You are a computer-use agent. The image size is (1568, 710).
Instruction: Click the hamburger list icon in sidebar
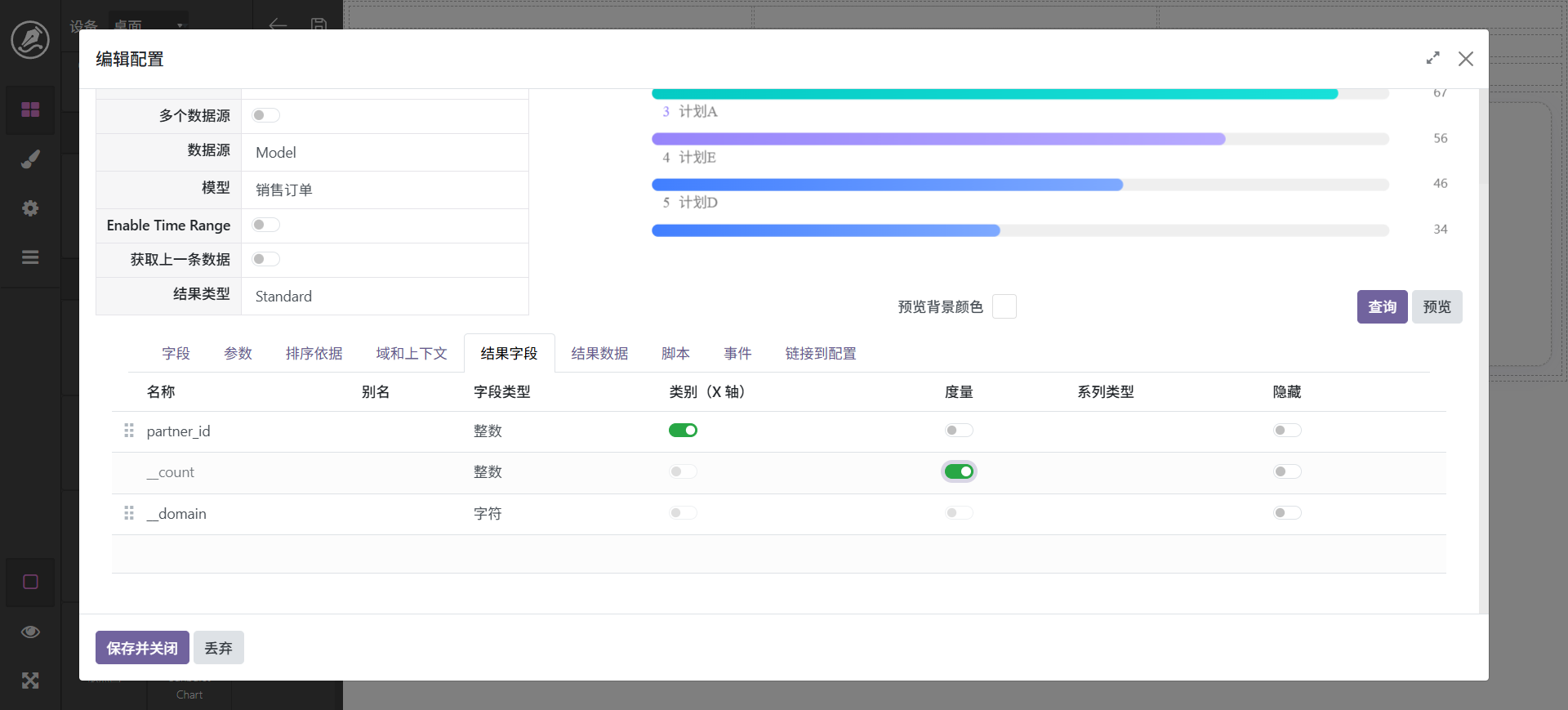(x=30, y=257)
